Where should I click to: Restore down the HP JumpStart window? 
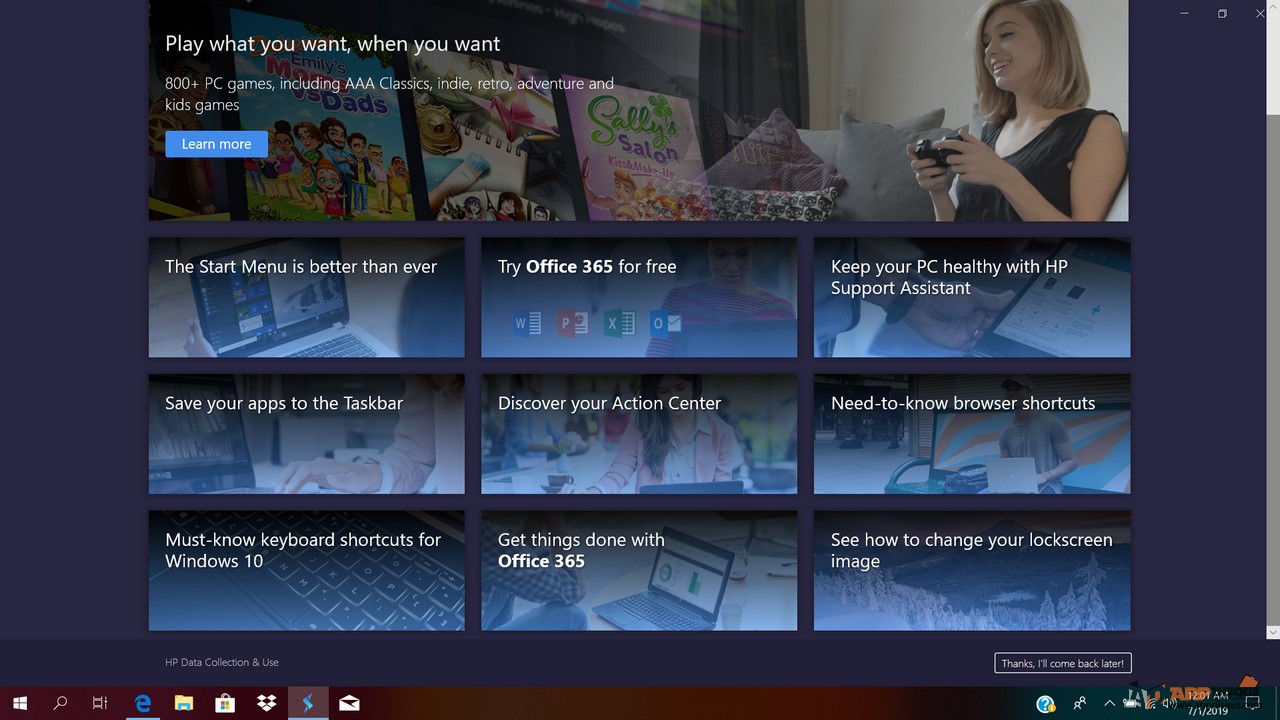tap(1222, 13)
